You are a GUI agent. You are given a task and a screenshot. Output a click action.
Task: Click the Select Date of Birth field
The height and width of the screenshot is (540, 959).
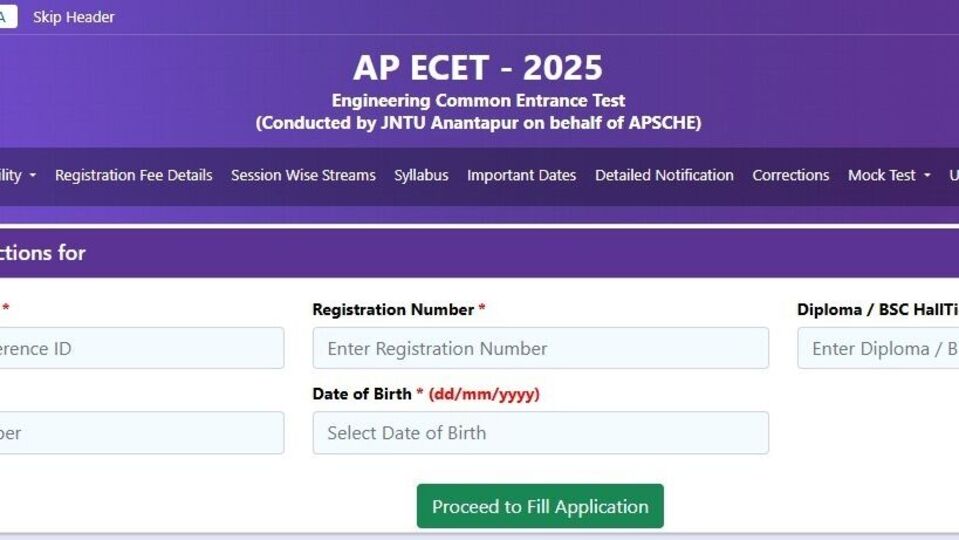[x=541, y=433]
